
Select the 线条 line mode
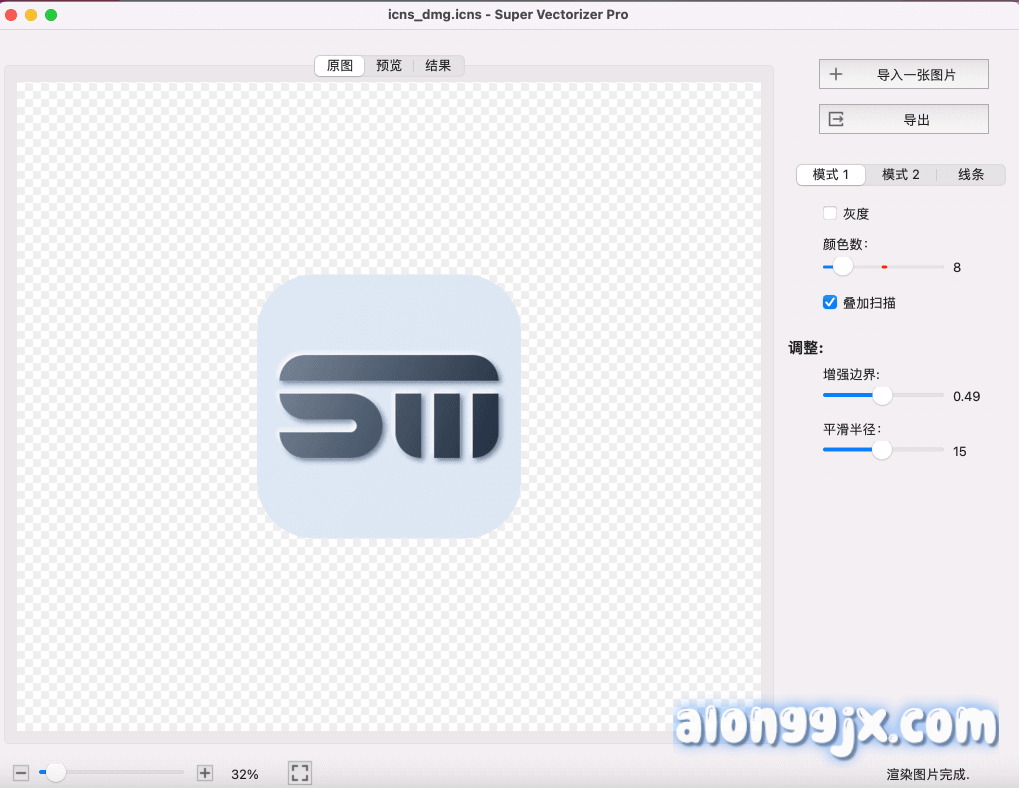[x=970, y=175]
